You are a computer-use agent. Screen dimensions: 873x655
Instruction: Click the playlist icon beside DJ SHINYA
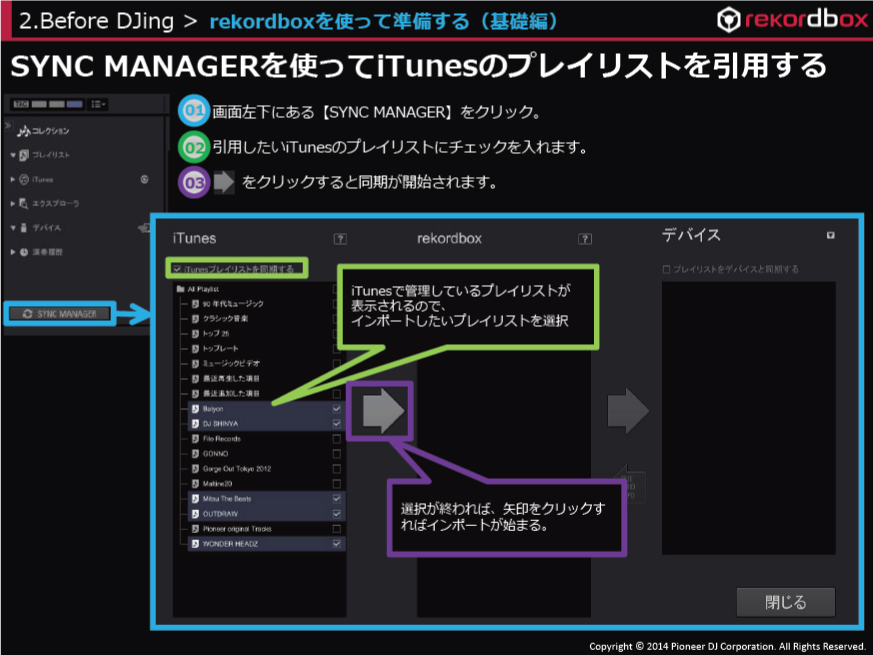pyautogui.click(x=195, y=424)
